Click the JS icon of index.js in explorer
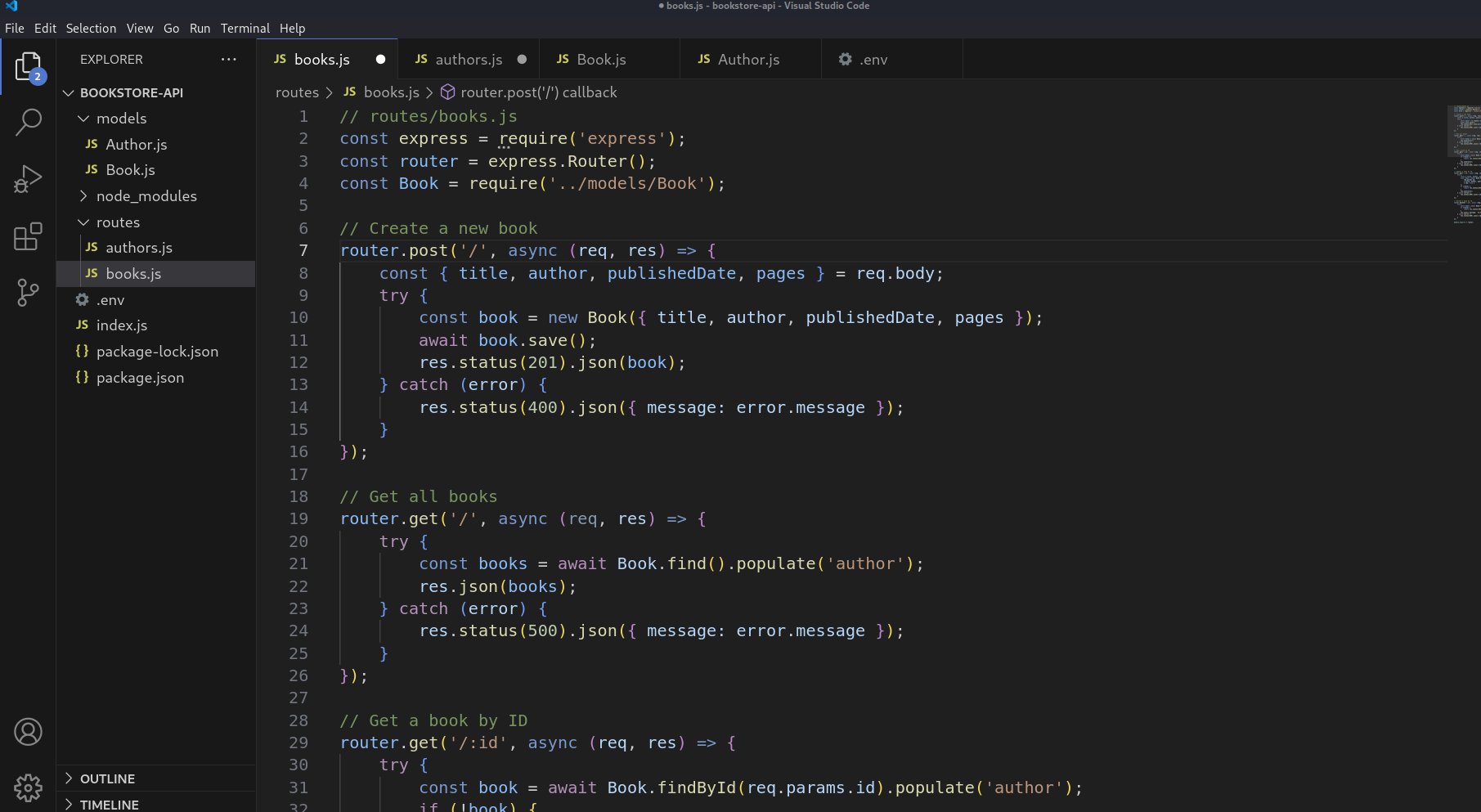1481x812 pixels. pos(82,325)
